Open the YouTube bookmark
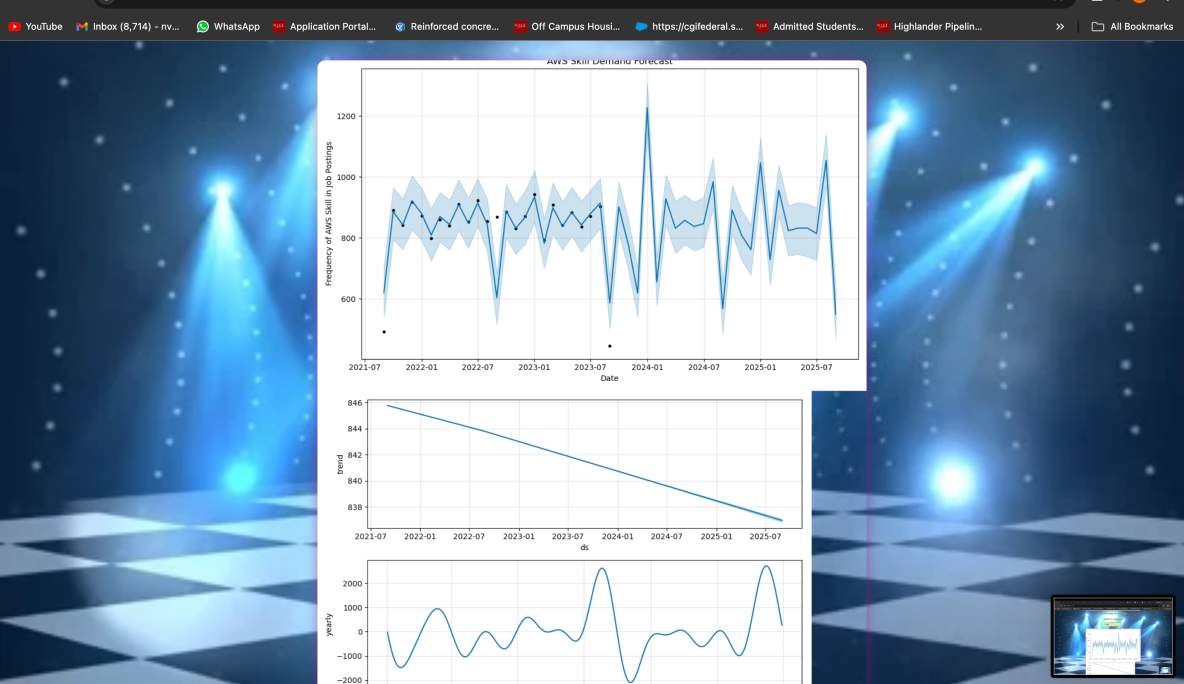Viewport: 1184px width, 684px height. point(35,26)
